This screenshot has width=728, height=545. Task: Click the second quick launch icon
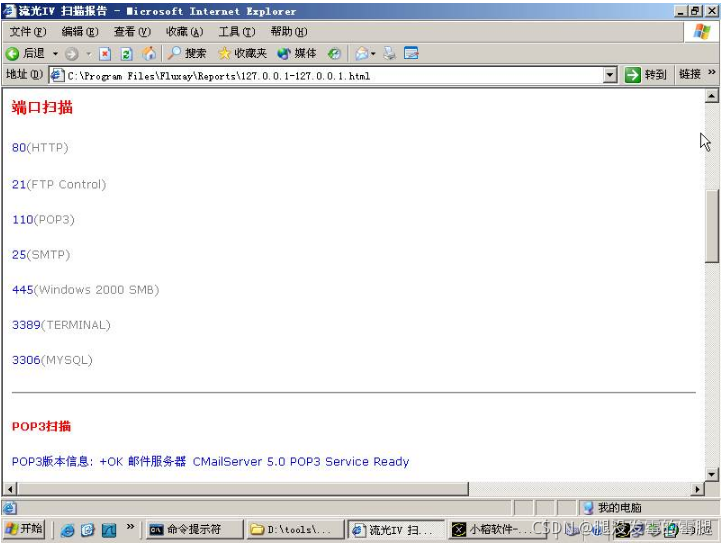pyautogui.click(x=88, y=530)
